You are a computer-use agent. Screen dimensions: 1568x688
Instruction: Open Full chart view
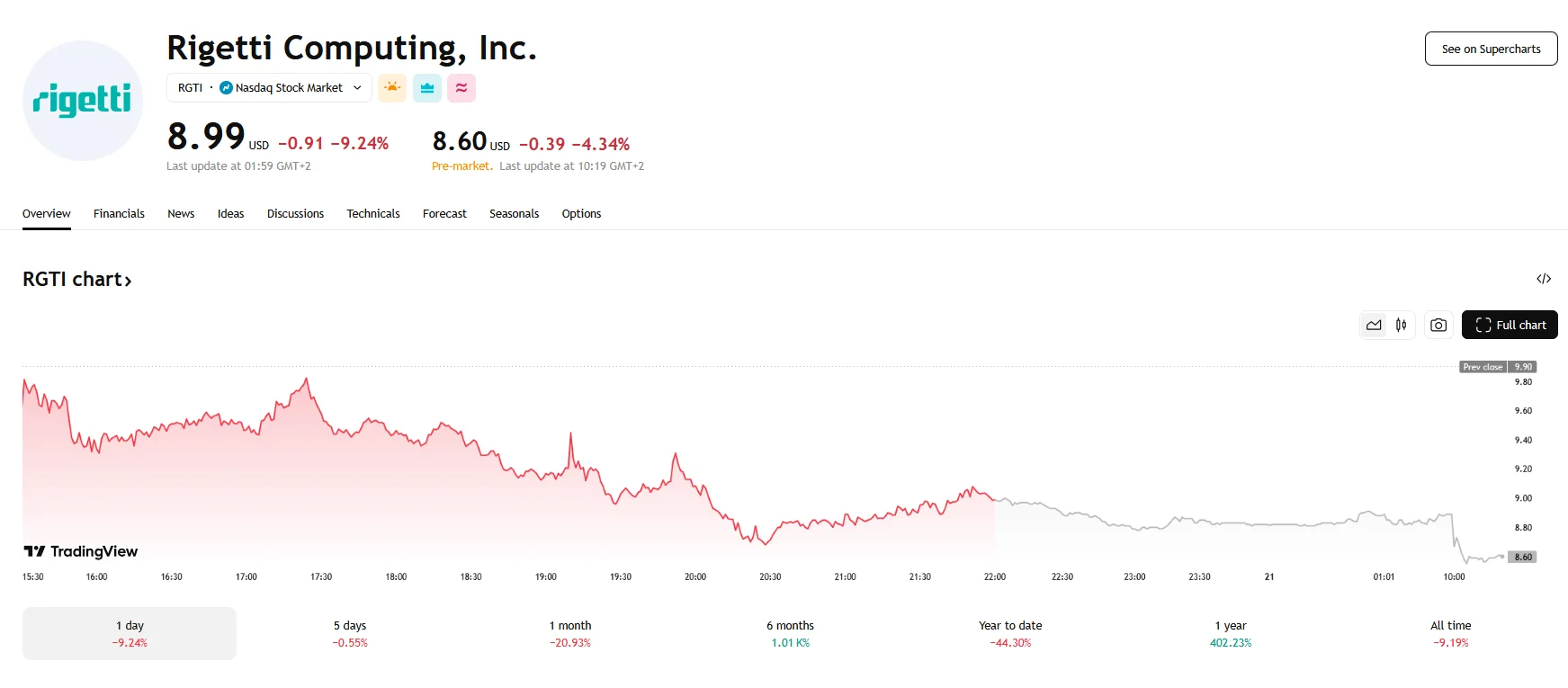pos(1510,325)
